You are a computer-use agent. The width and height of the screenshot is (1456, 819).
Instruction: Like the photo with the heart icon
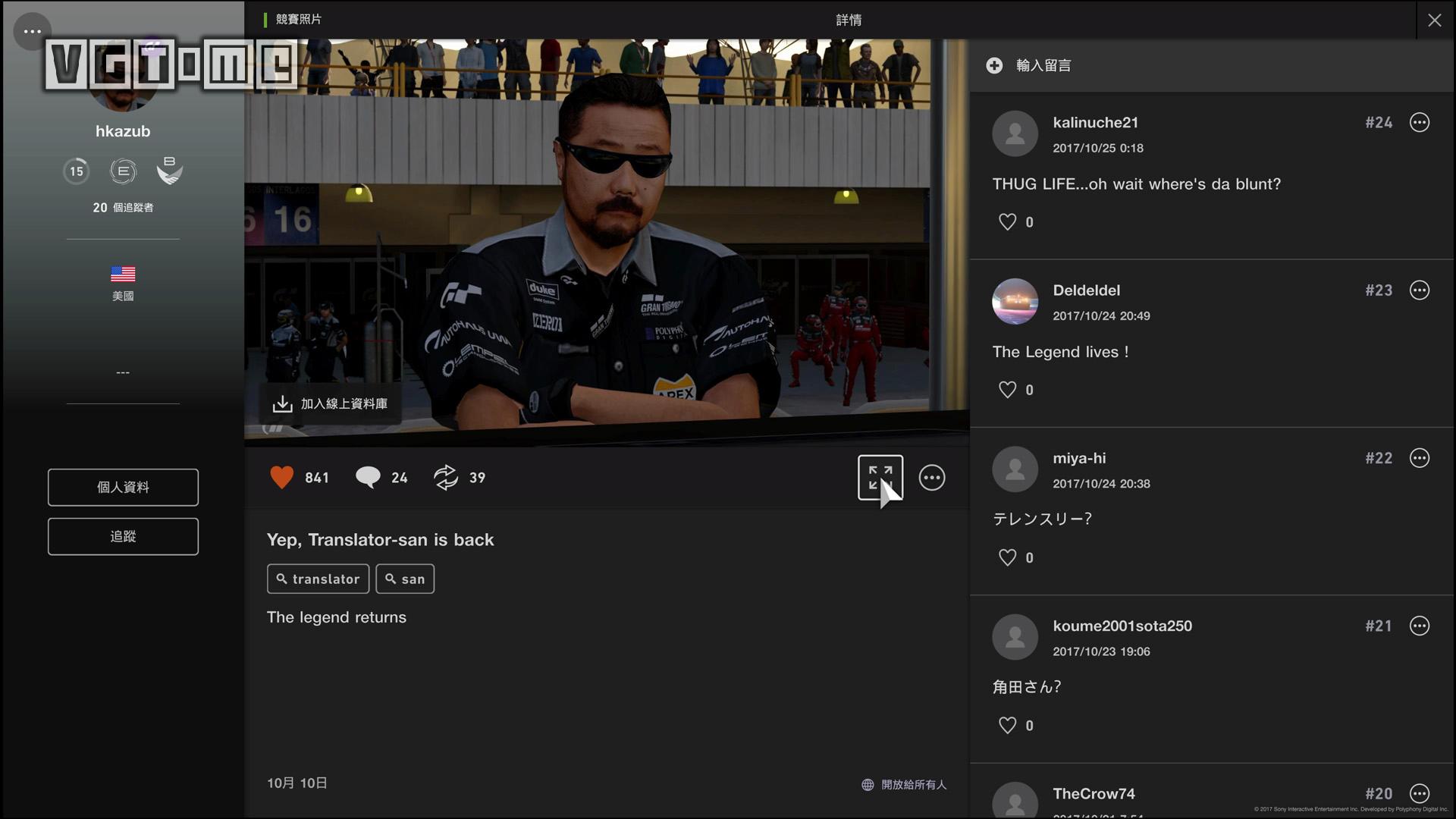click(x=281, y=477)
